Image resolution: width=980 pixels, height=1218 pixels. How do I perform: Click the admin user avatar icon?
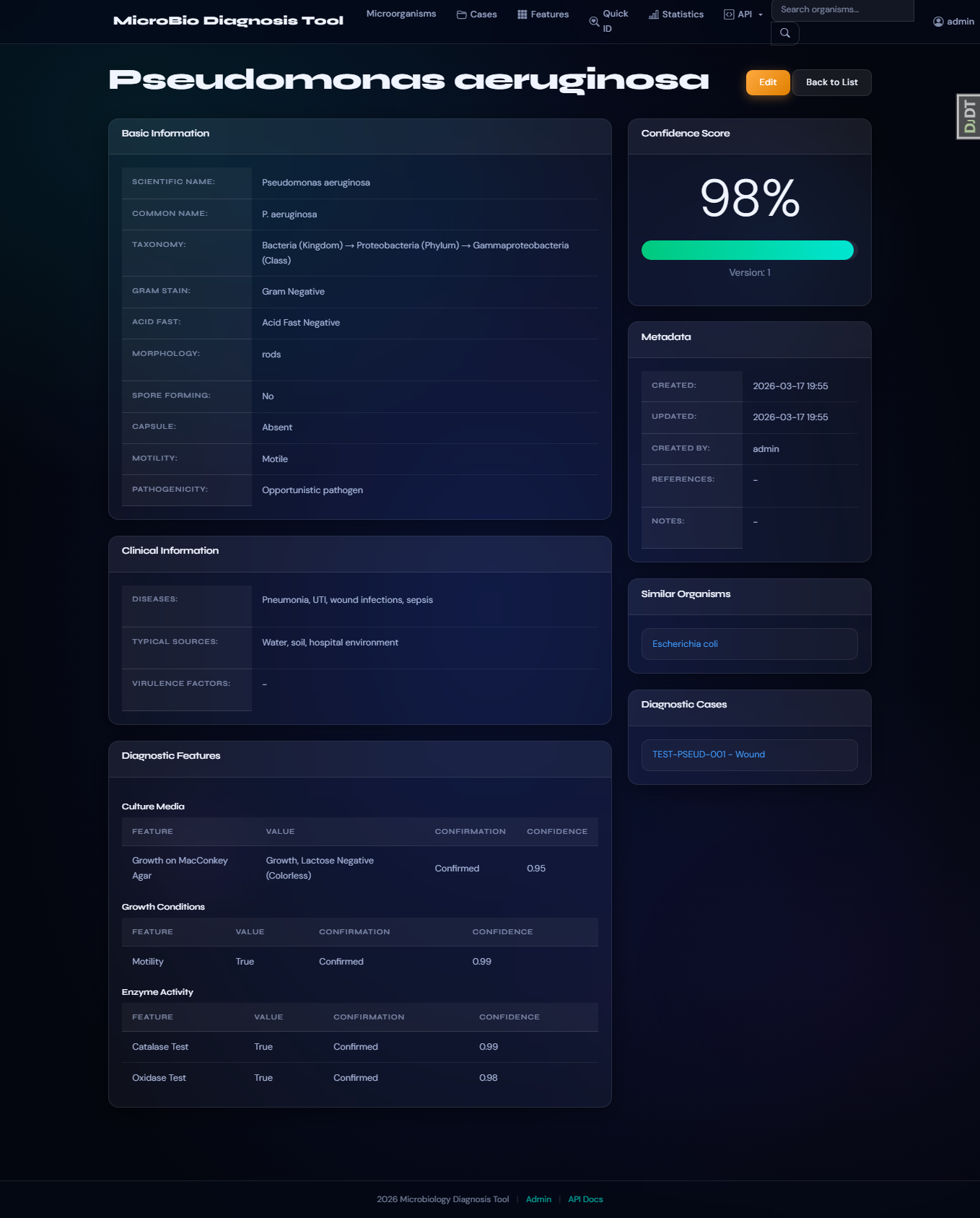pyautogui.click(x=938, y=22)
